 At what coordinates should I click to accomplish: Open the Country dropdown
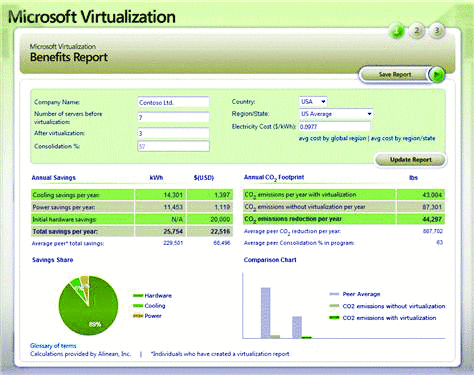point(313,101)
